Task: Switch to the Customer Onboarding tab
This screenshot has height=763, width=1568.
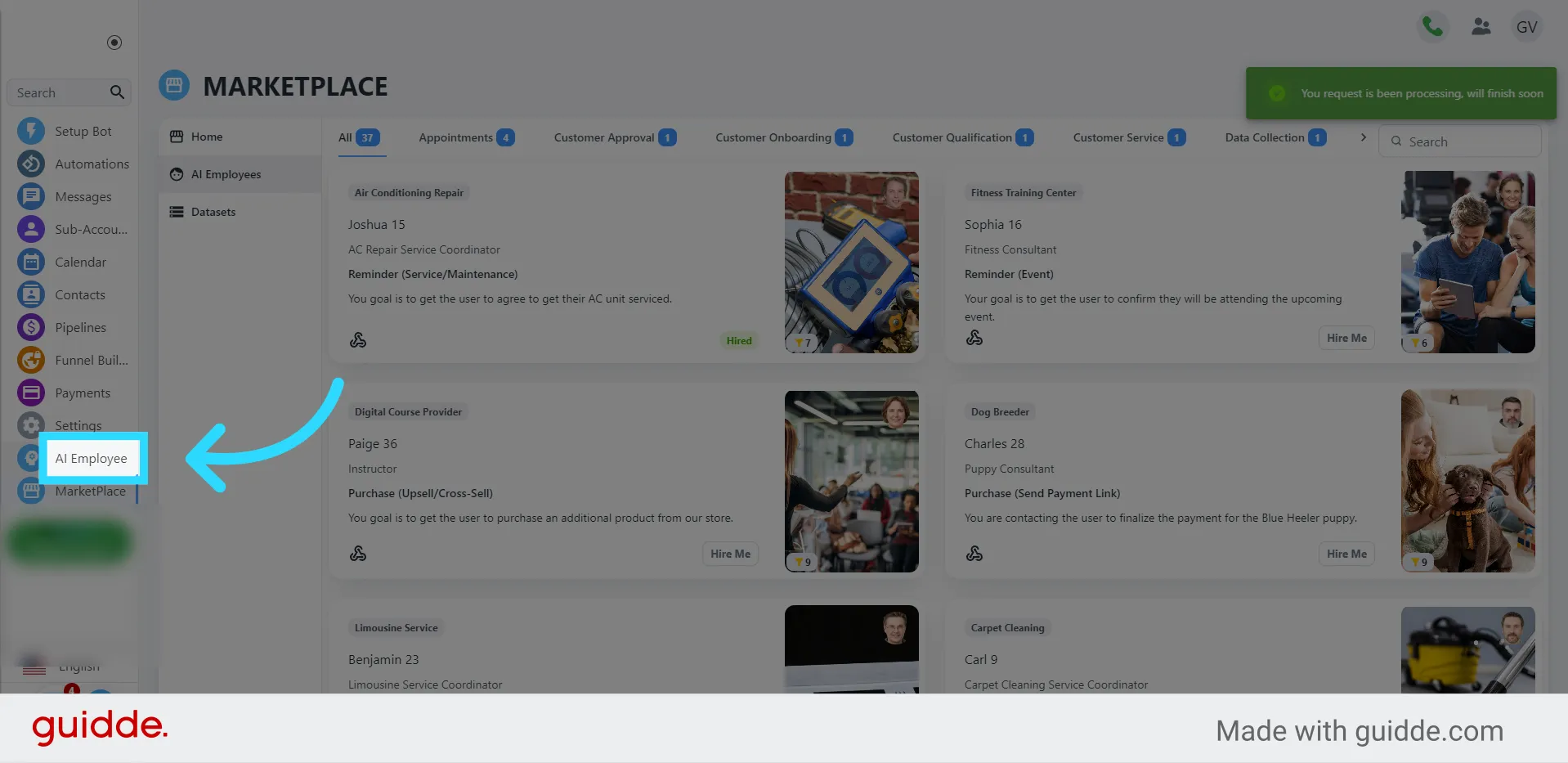Action: [x=784, y=137]
